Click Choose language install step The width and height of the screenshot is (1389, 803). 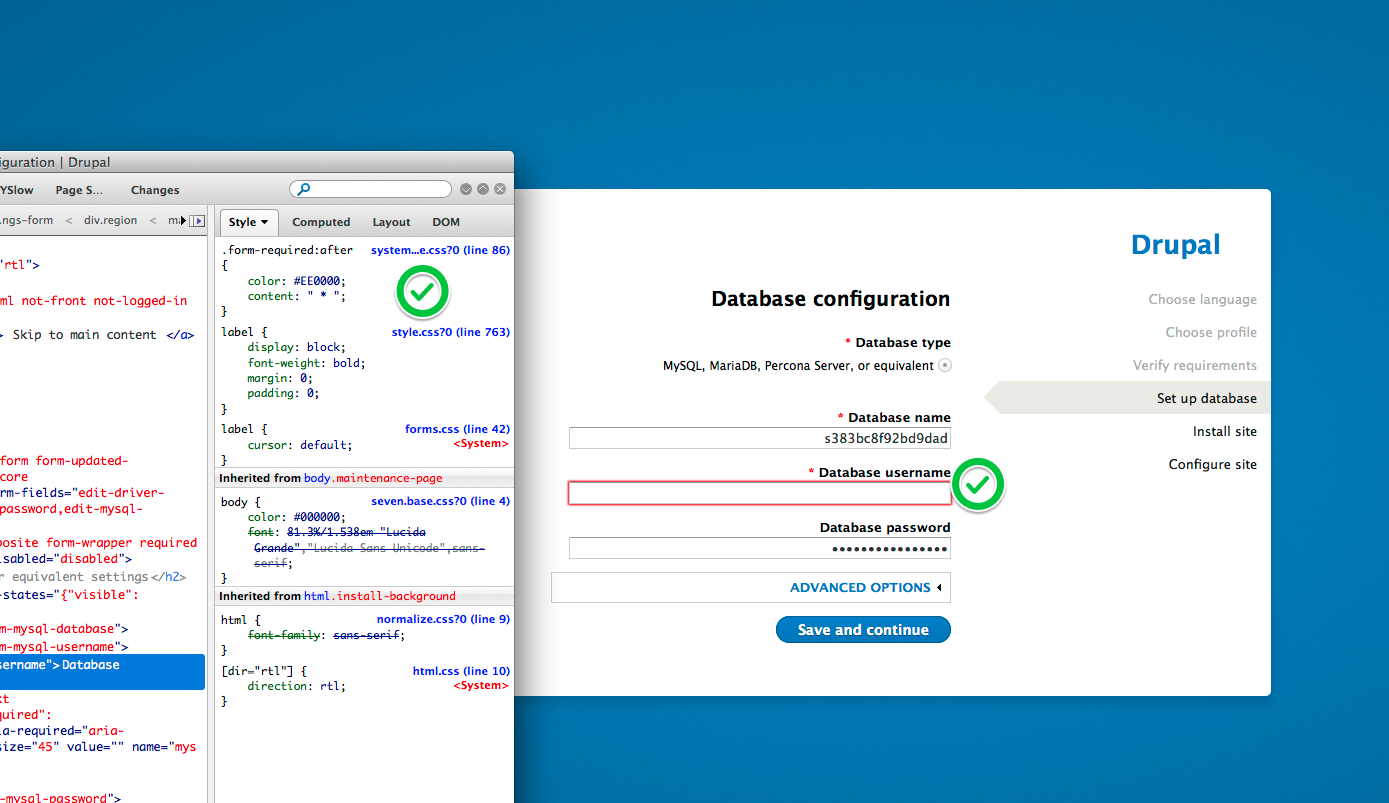1203,299
